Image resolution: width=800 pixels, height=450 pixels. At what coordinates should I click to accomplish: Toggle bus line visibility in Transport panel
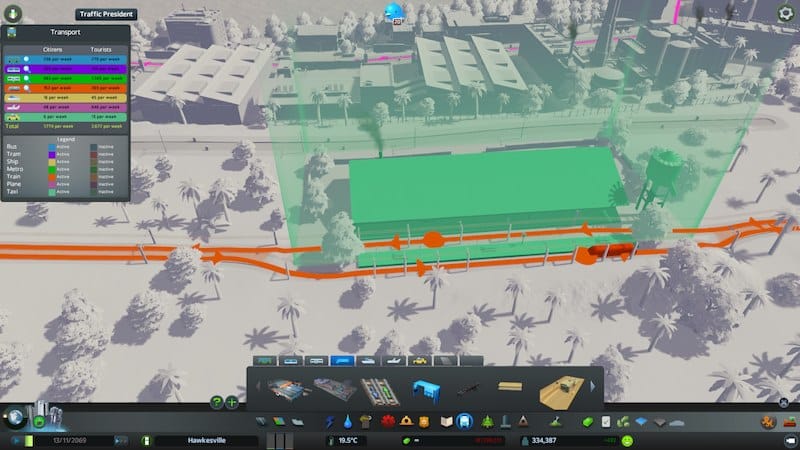tap(27, 58)
